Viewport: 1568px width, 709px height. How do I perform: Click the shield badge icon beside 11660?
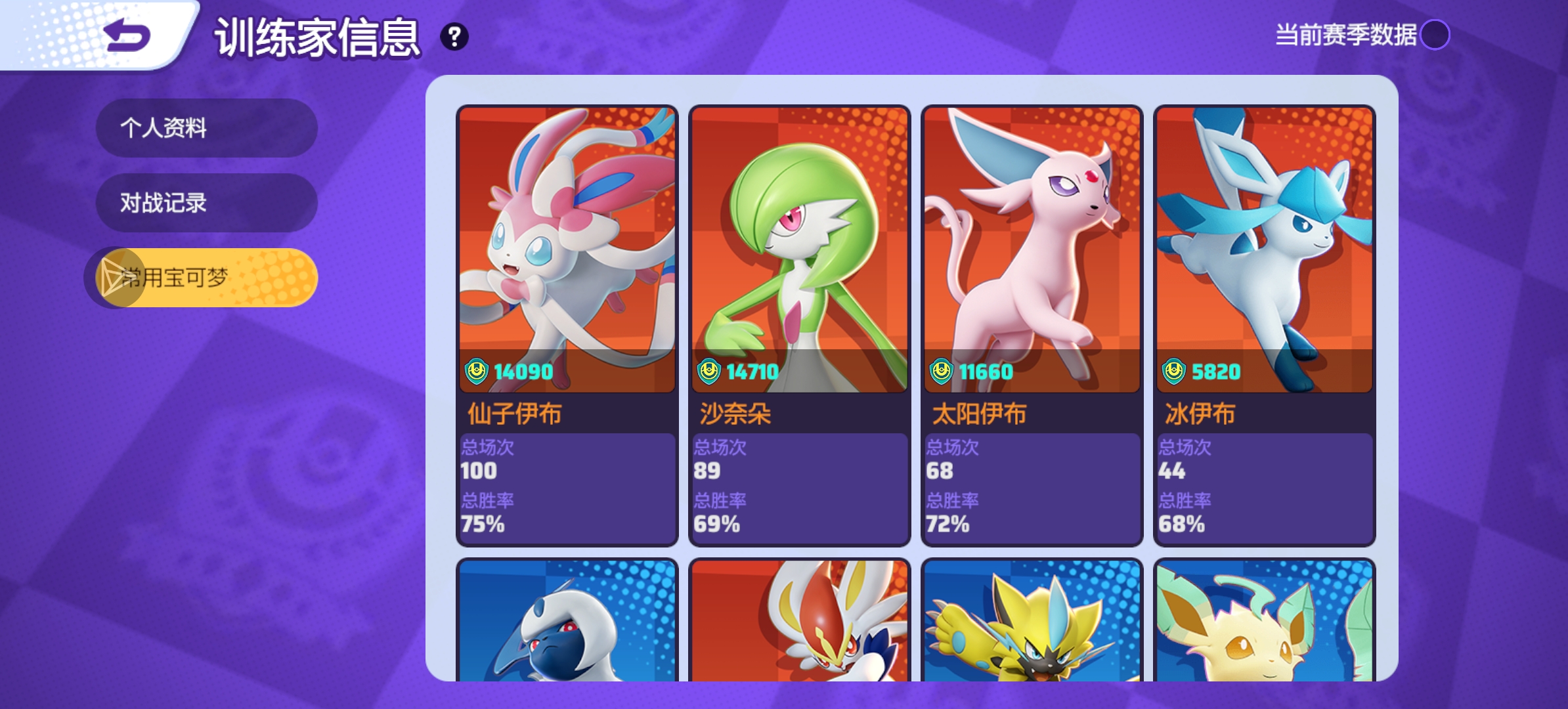(x=941, y=372)
